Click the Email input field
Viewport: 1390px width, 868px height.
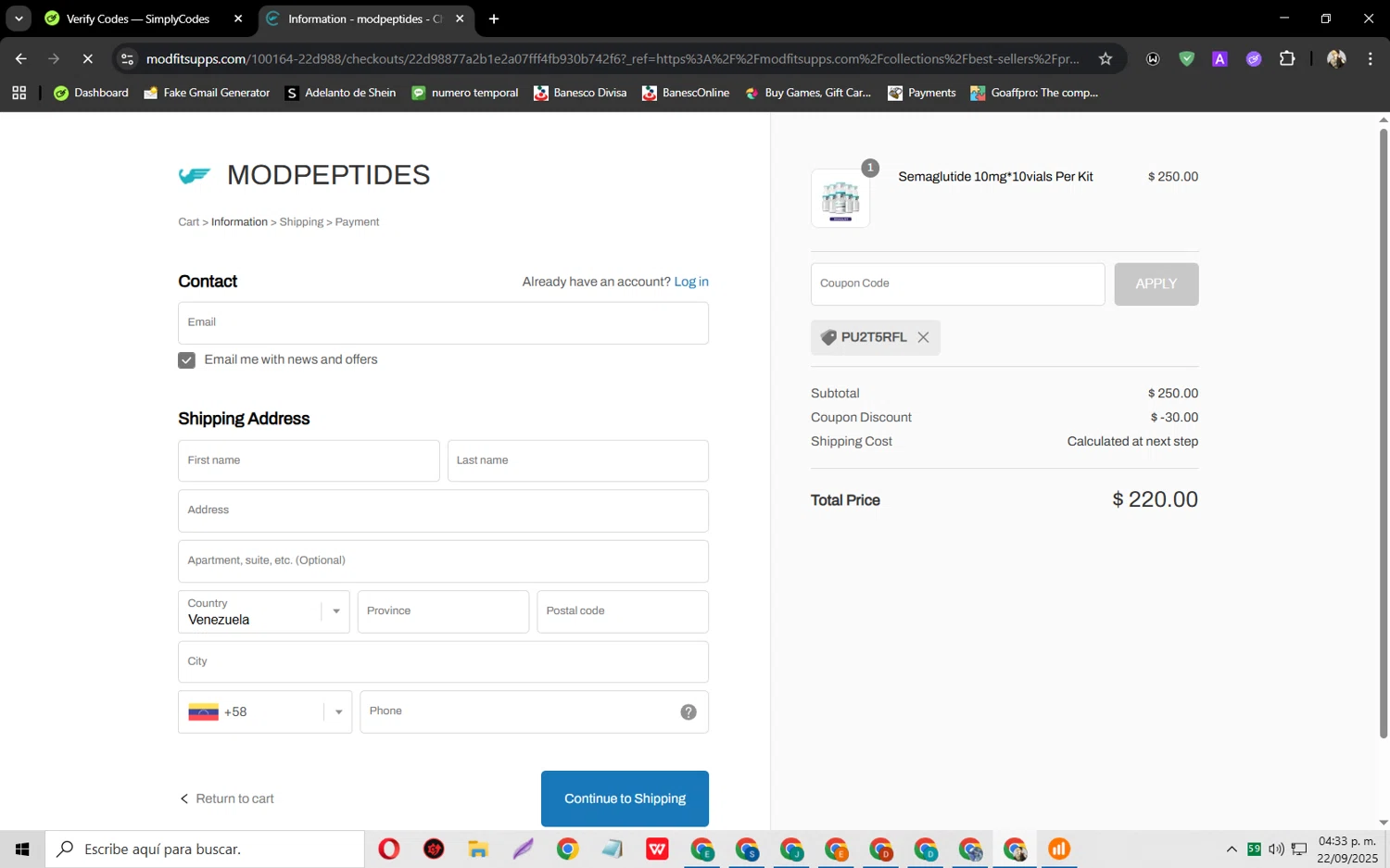[443, 322]
